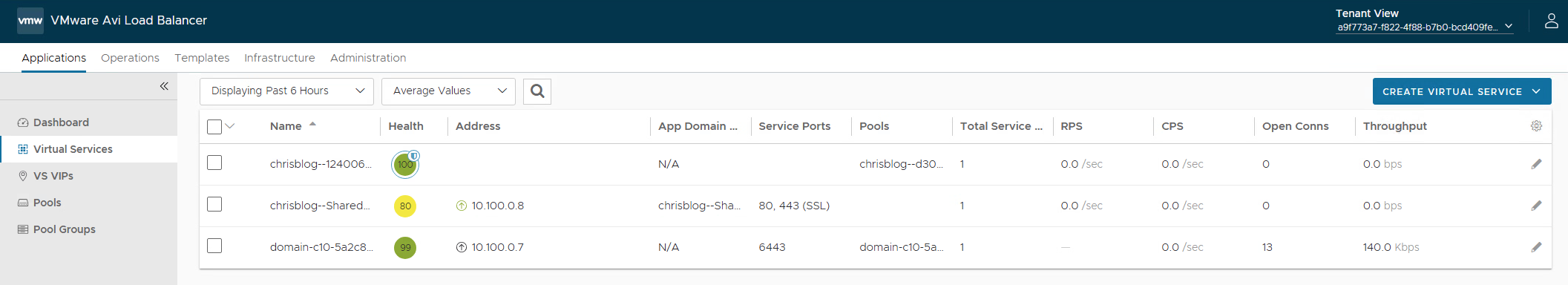Screen dimensions: 1568x285
Task: Collapse the sidebar with double chevron icon
Action: point(164,86)
